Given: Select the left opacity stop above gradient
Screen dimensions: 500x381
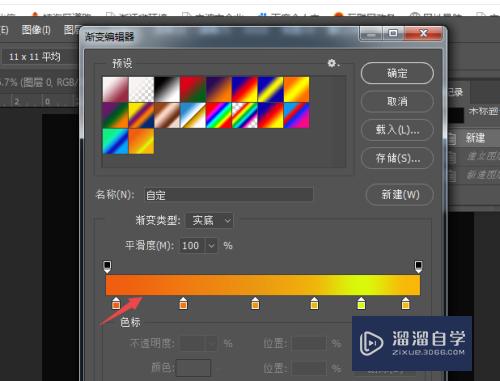Looking at the screenshot, I should (x=107, y=267).
